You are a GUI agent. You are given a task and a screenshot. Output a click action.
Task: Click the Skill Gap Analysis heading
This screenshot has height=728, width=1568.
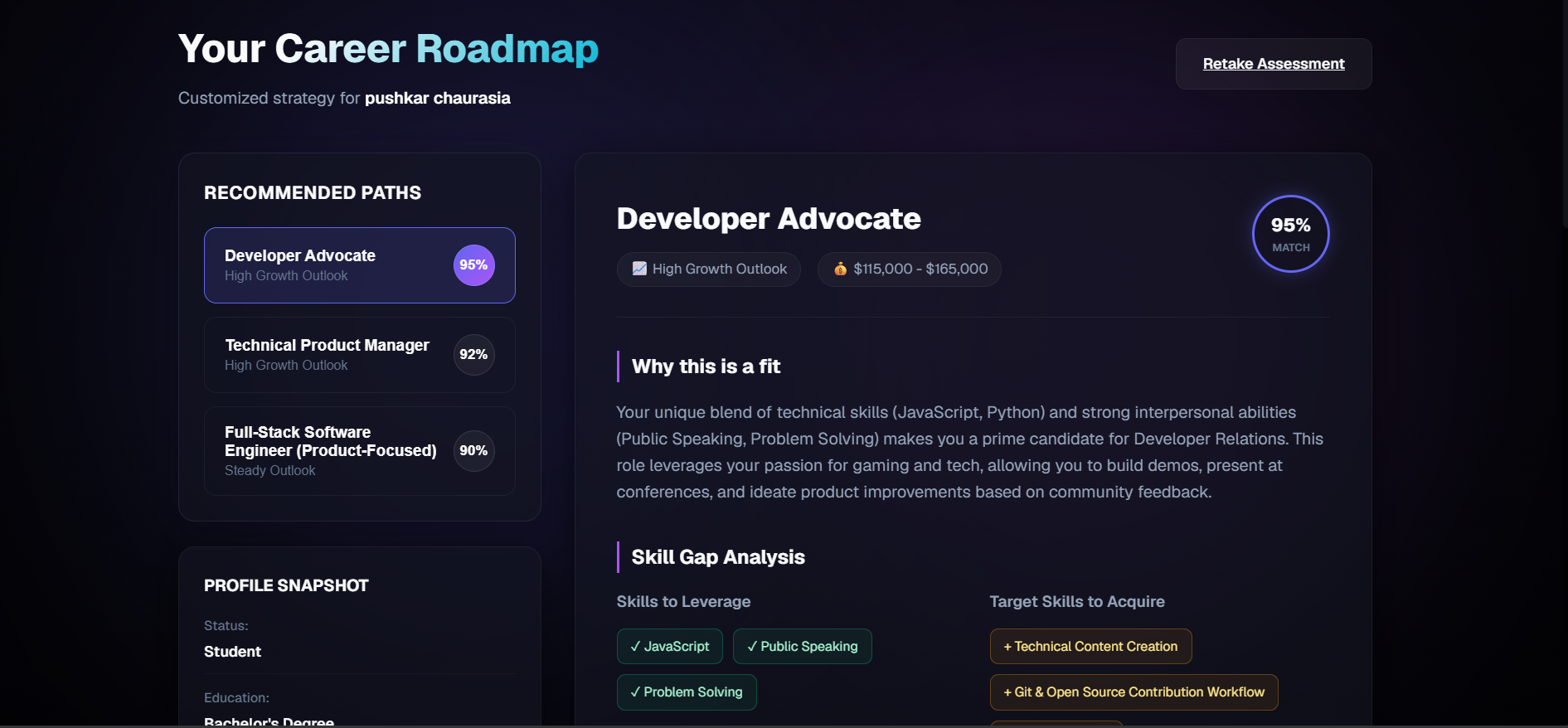click(718, 557)
